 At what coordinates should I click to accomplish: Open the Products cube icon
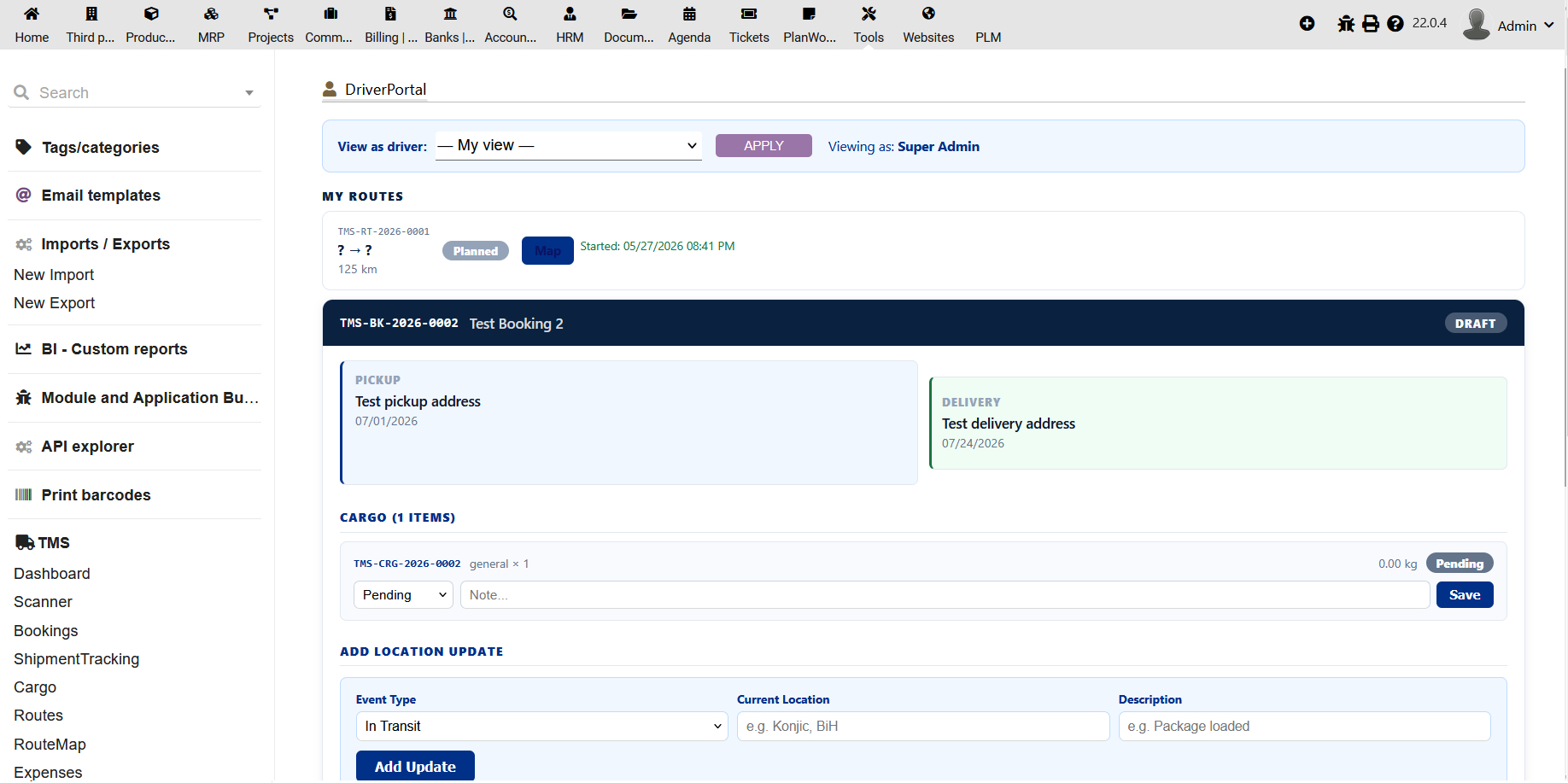[151, 14]
